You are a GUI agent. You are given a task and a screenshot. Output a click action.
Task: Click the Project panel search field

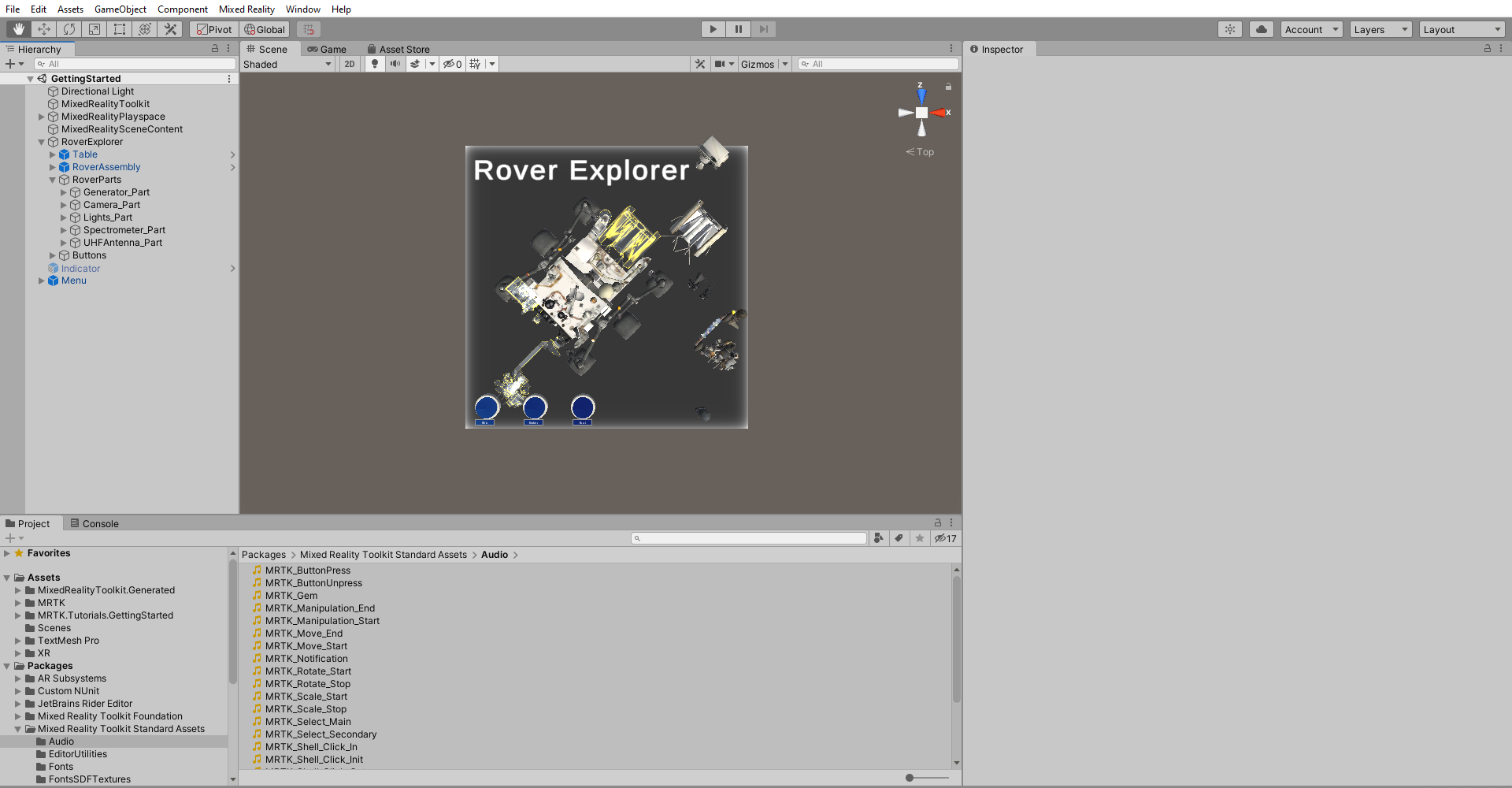click(748, 538)
